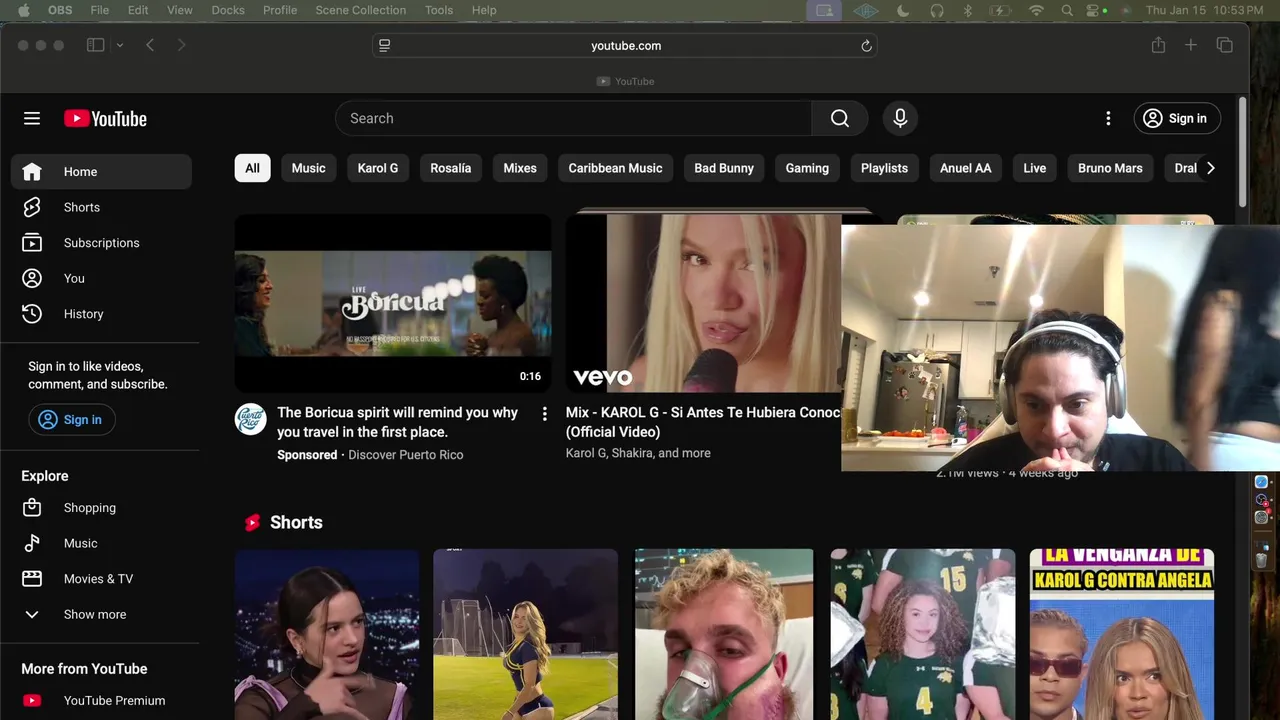Click the sidebar Sign in button

[71, 420]
